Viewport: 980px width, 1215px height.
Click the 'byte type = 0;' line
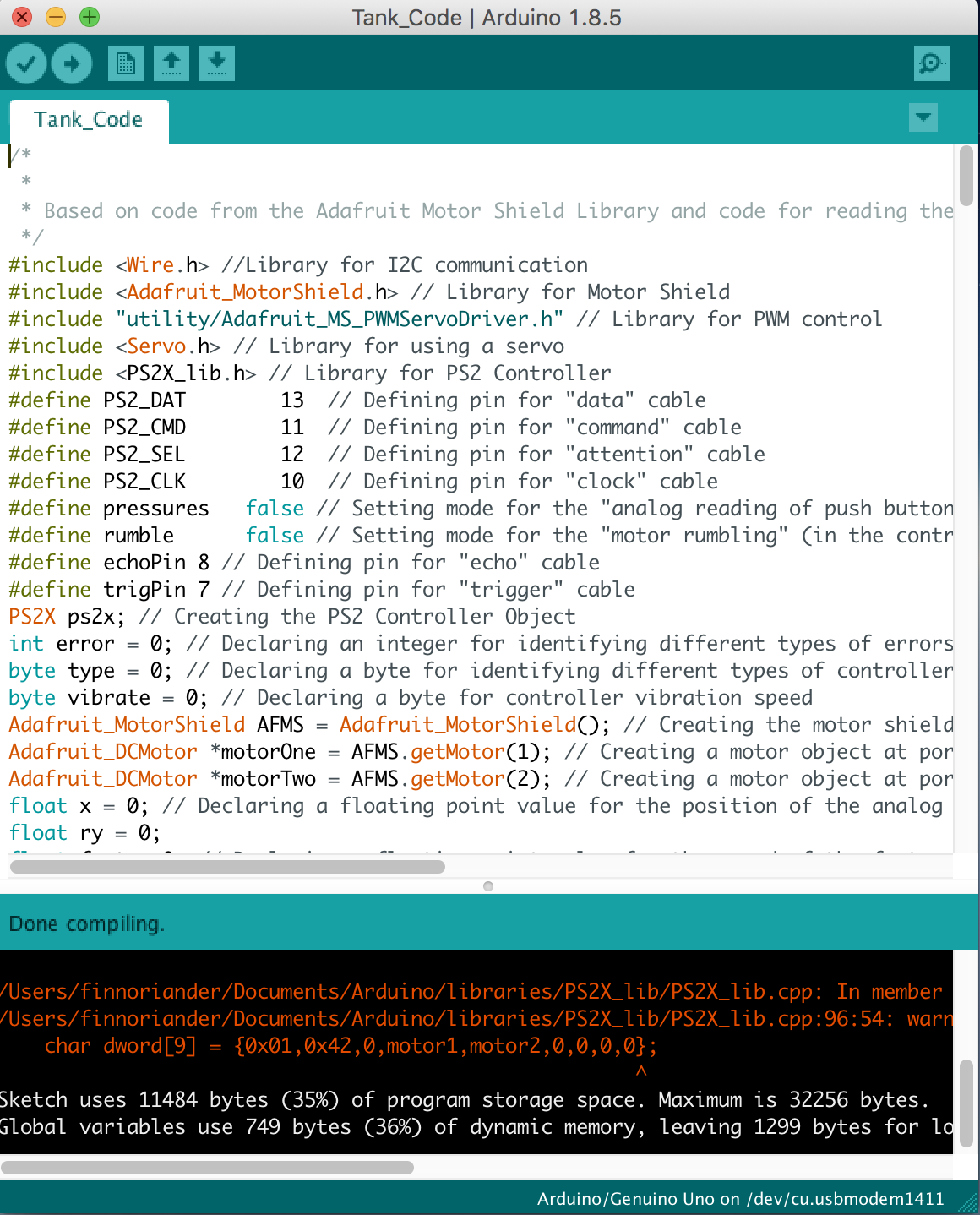(481, 671)
